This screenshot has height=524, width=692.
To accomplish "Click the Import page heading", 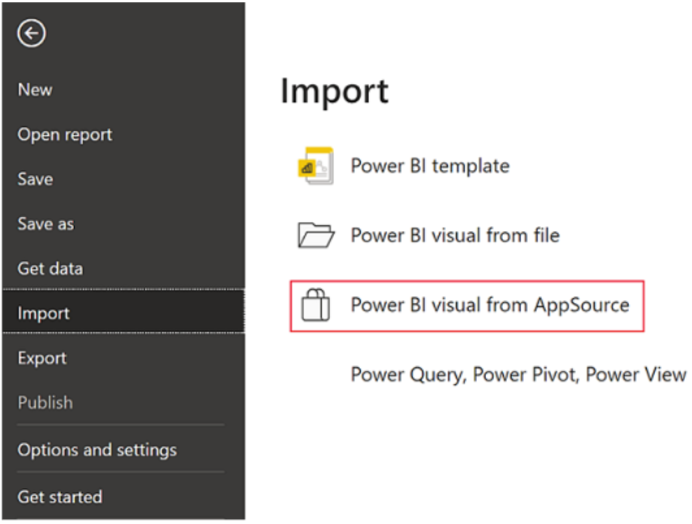I will pos(335,92).
